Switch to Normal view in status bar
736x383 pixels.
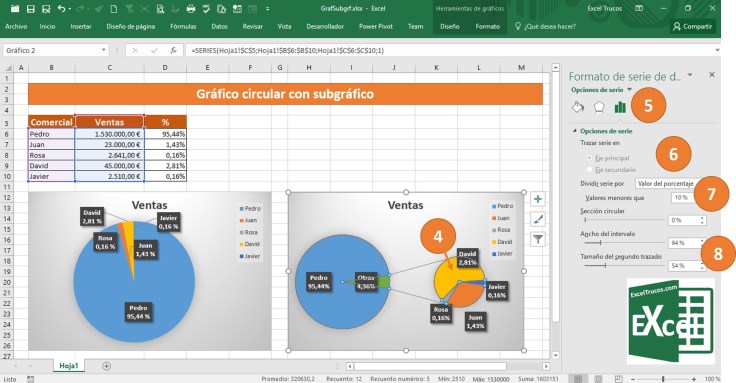coord(578,379)
